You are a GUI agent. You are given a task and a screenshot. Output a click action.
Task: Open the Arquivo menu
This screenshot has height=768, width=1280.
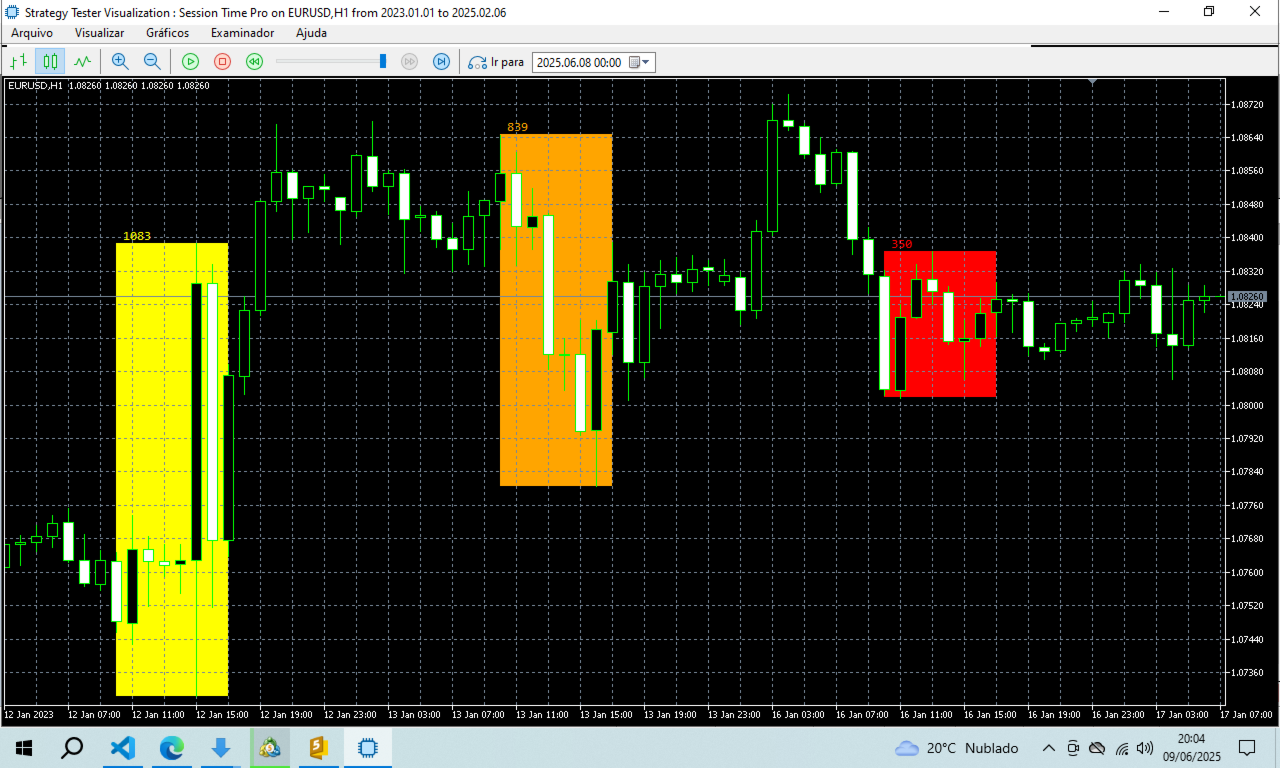pyautogui.click(x=32, y=33)
